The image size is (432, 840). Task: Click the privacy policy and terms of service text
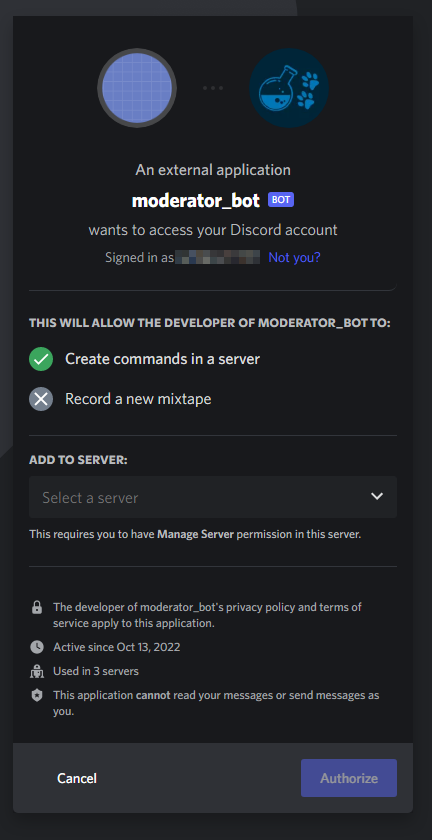click(x=207, y=616)
